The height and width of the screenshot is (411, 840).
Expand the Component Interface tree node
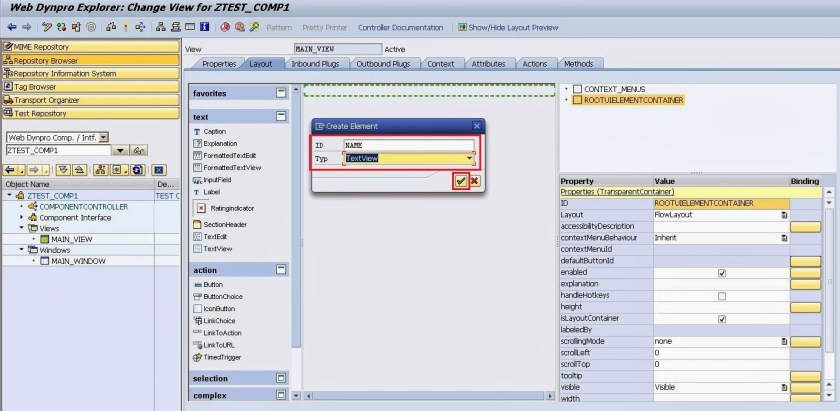[21, 218]
